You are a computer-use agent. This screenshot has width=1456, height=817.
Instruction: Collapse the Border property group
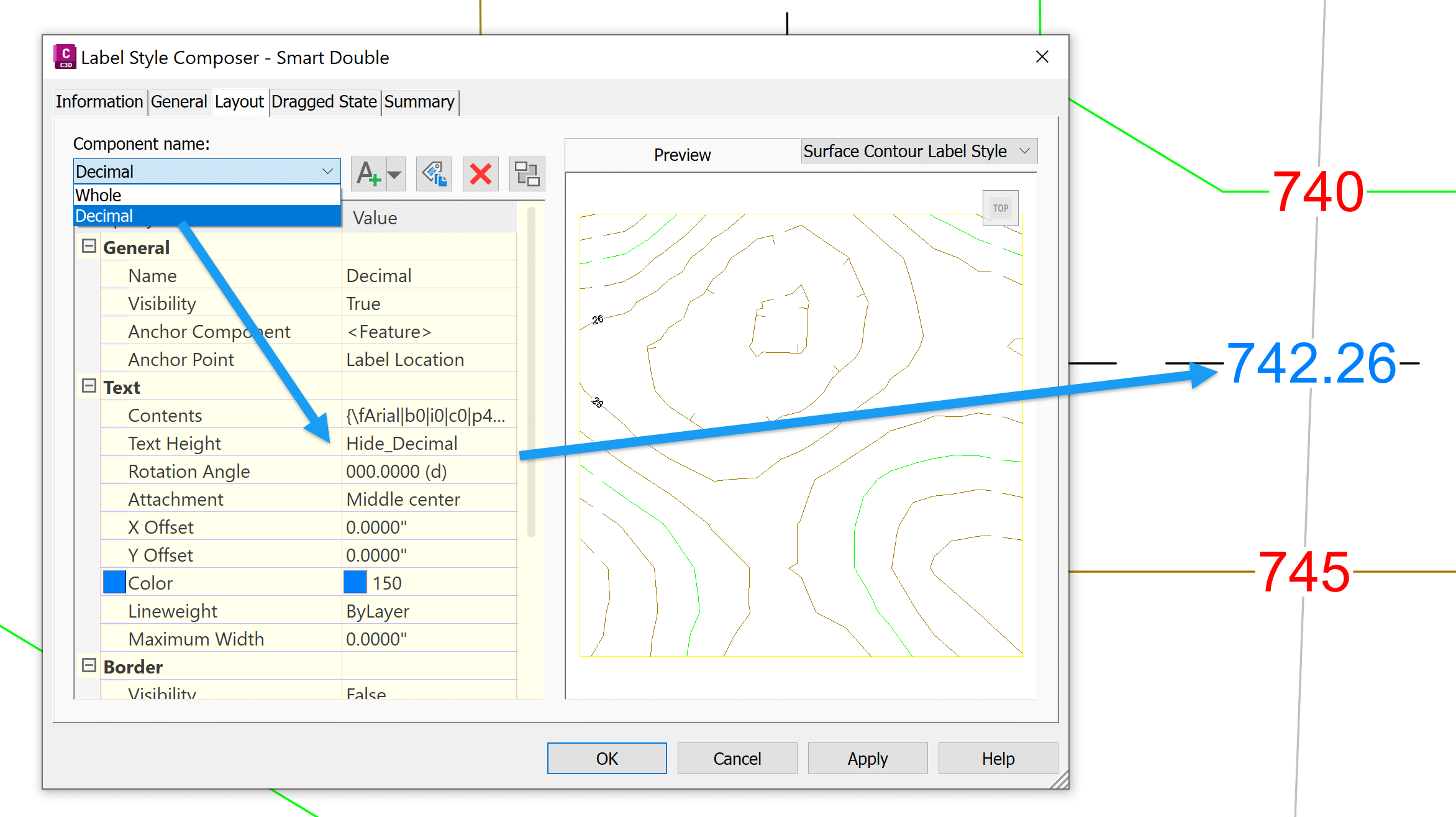click(x=89, y=666)
